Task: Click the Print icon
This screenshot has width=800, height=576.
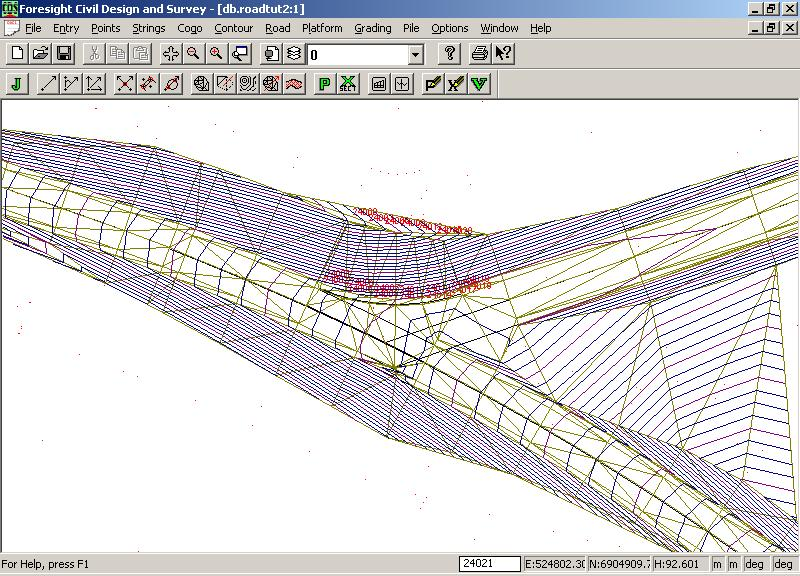Action: 480,54
